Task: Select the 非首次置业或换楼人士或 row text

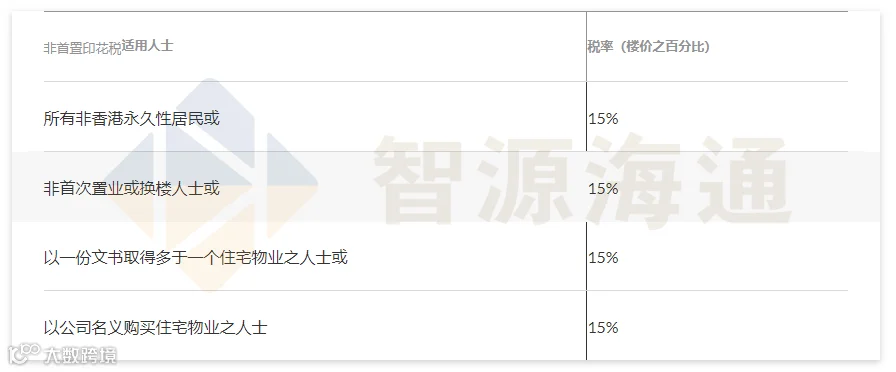Action: click(131, 188)
